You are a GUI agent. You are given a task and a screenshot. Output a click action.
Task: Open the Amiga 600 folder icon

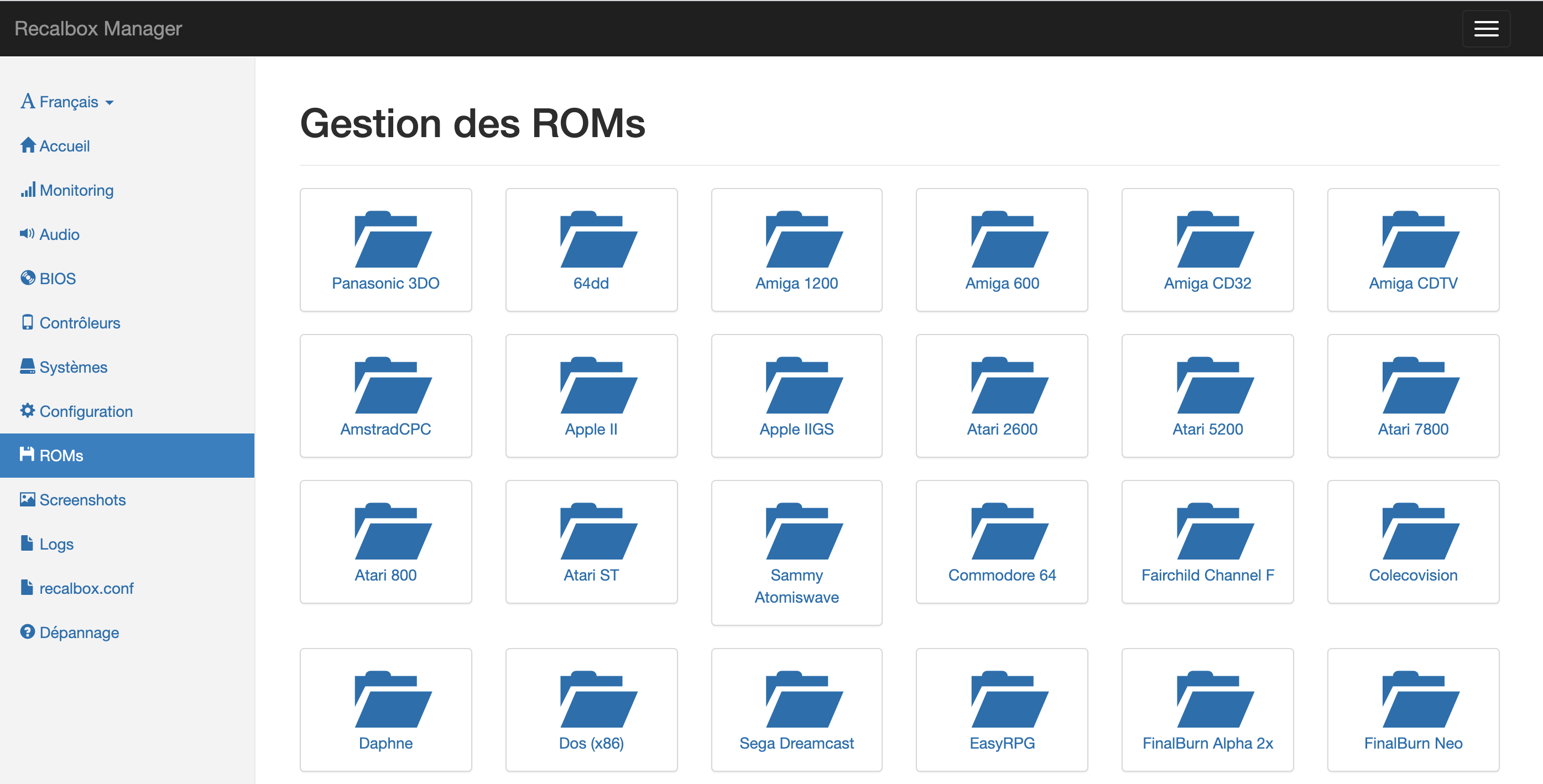(1009, 239)
